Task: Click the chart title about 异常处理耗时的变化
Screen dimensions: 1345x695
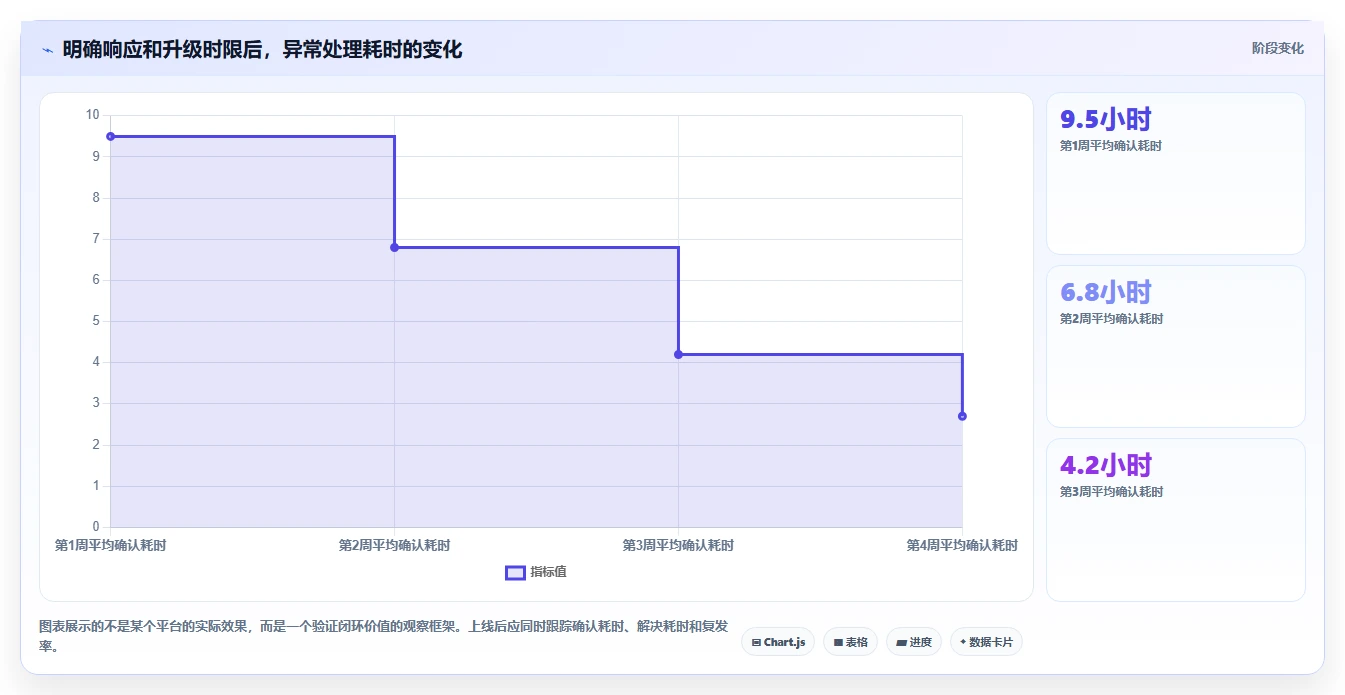Action: (262, 50)
